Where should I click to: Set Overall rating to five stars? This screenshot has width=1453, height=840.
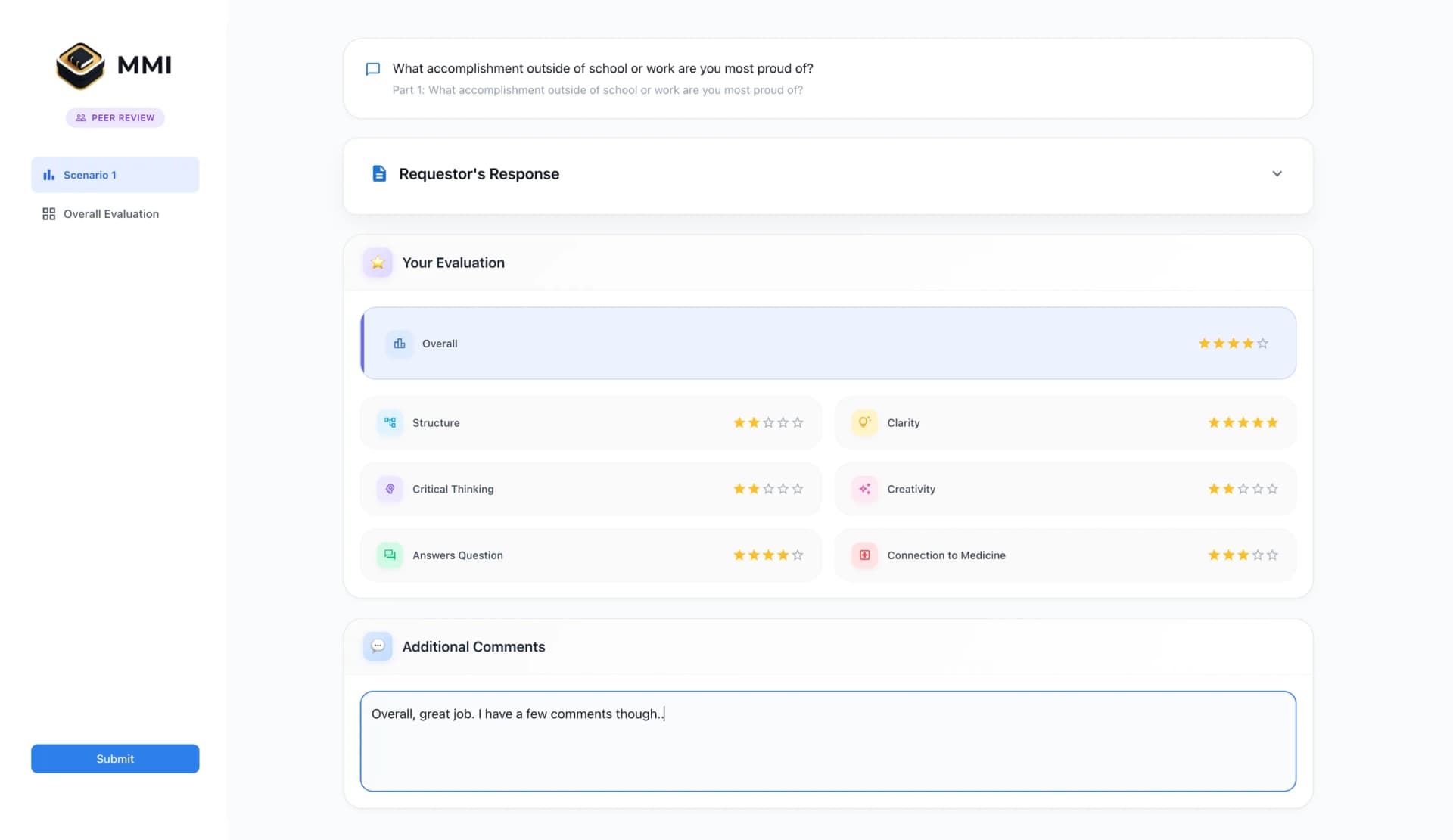pyautogui.click(x=1262, y=344)
